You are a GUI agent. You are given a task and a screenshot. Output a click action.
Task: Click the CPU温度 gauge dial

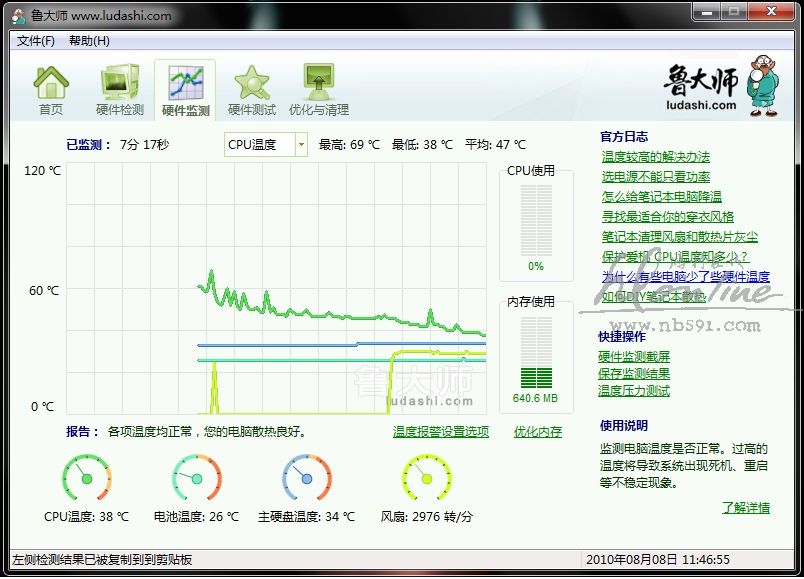[x=87, y=478]
